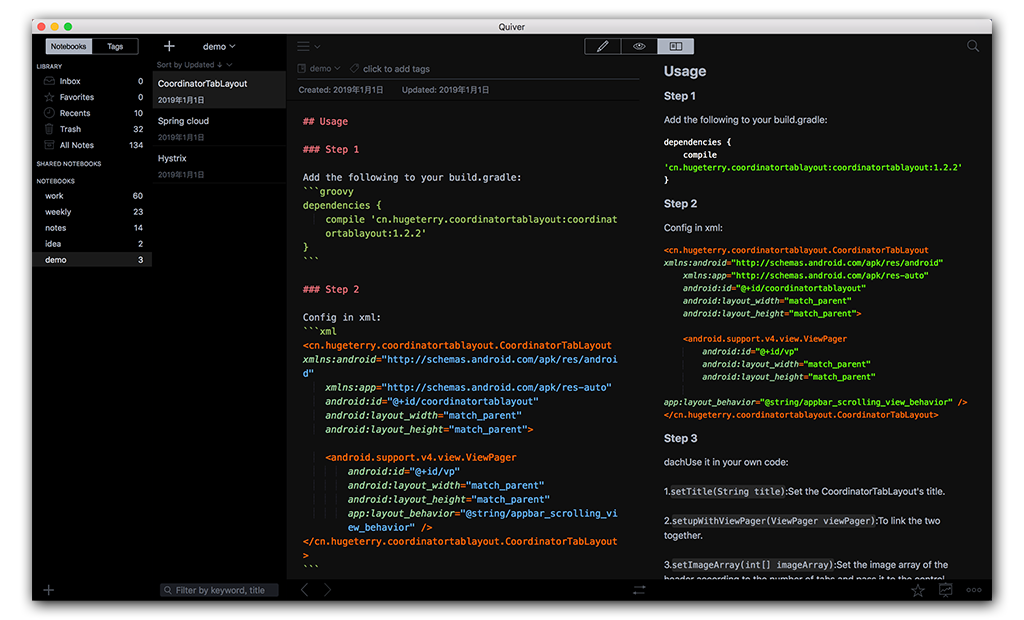The height and width of the screenshot is (620, 1024).
Task: Click the notebook icon beside demo label
Action: coord(302,69)
